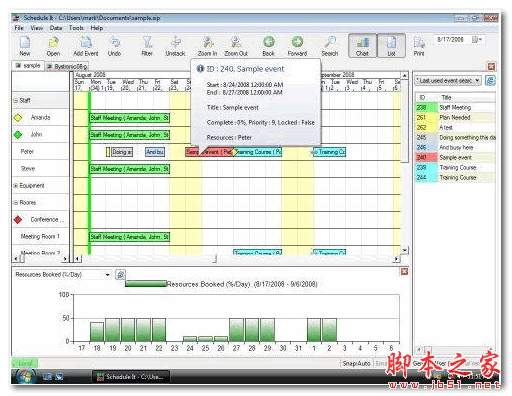Open the Filter tool

point(147,46)
